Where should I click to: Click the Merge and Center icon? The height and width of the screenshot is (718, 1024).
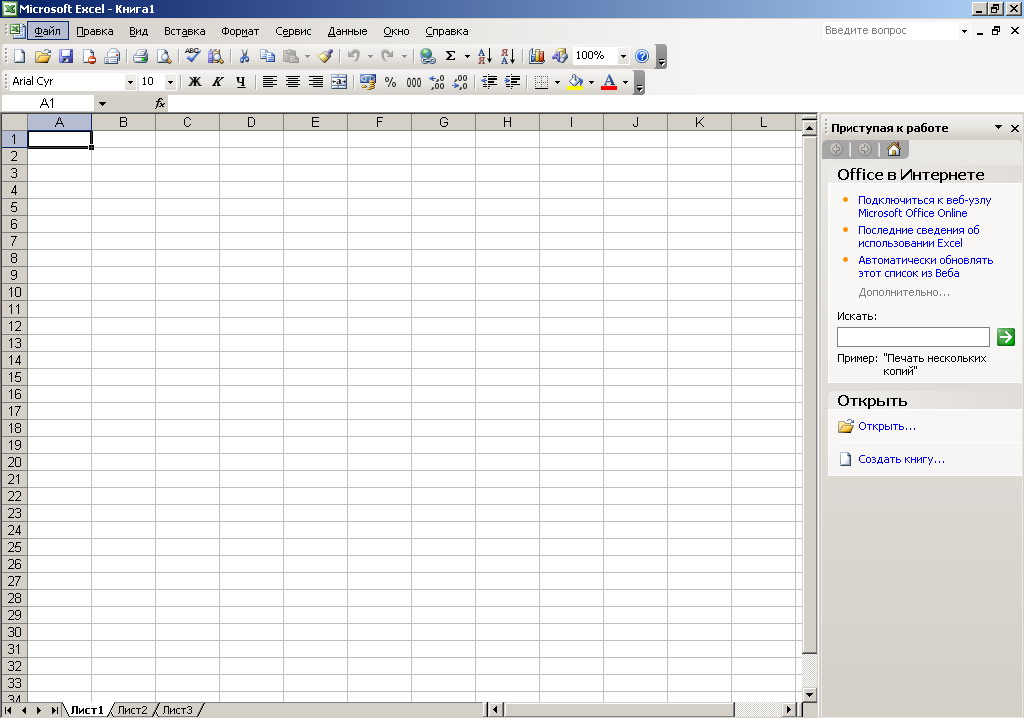coord(339,82)
